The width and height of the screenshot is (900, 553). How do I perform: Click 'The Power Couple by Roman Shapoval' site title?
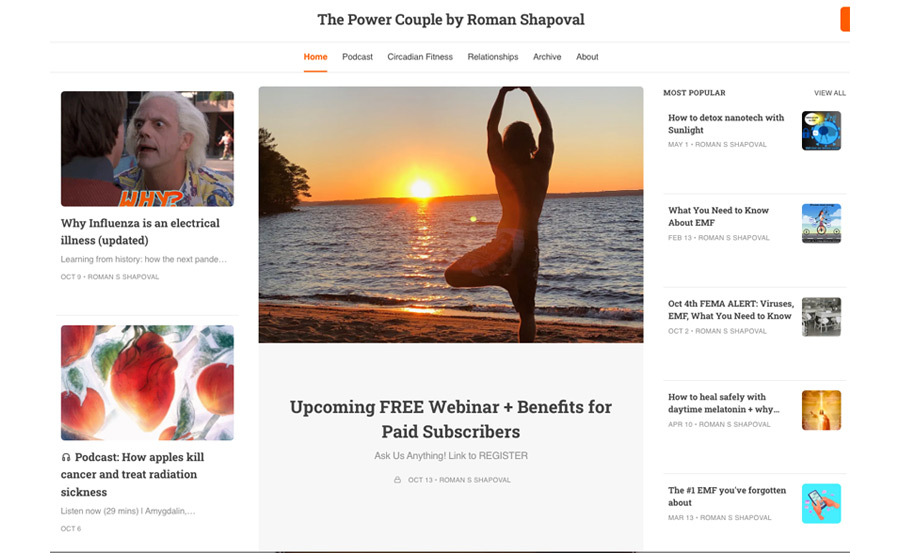click(x=451, y=20)
